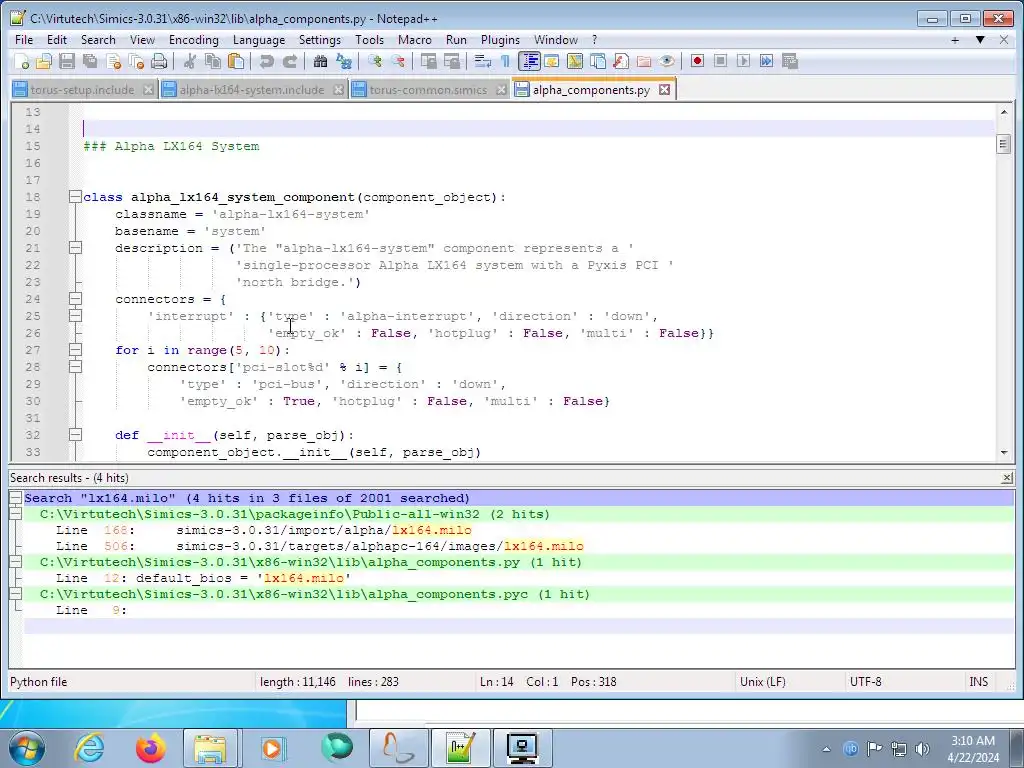
Task: Collapse the Search "lx164.milo" results header
Action: (16, 498)
